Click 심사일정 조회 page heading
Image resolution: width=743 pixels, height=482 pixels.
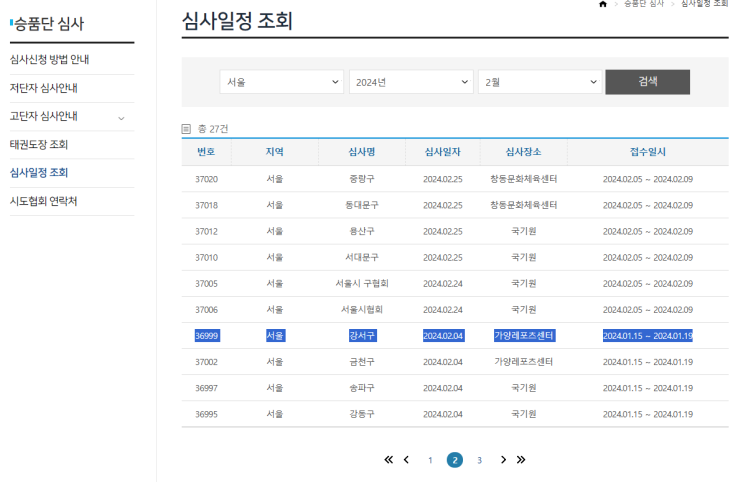point(237,21)
